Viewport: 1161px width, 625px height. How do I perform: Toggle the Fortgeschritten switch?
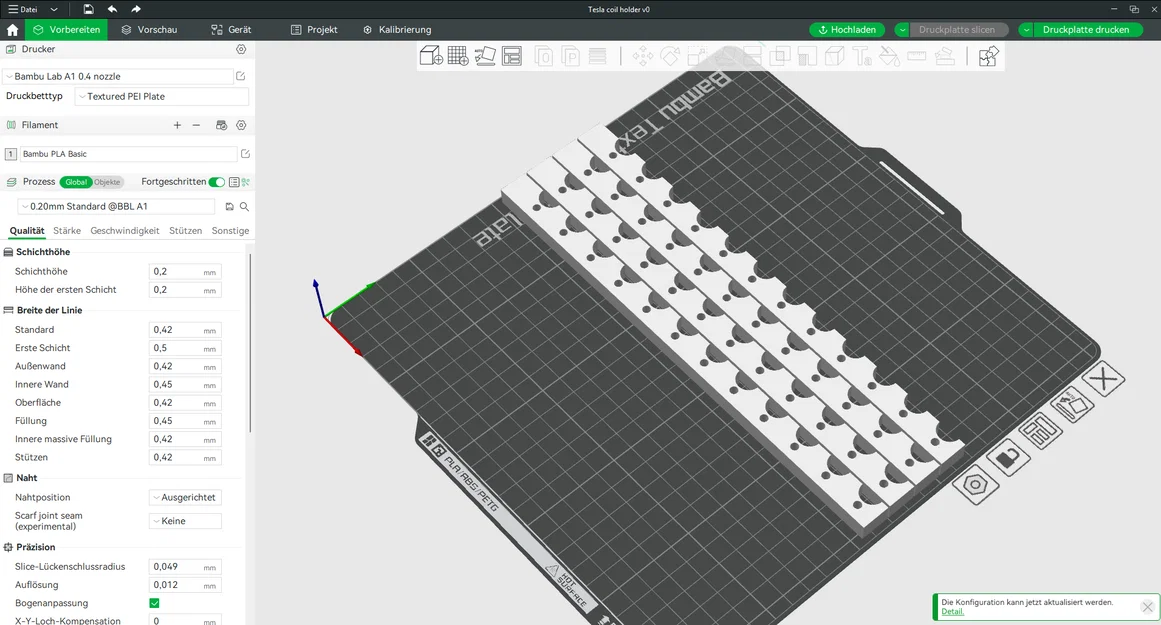(x=217, y=182)
